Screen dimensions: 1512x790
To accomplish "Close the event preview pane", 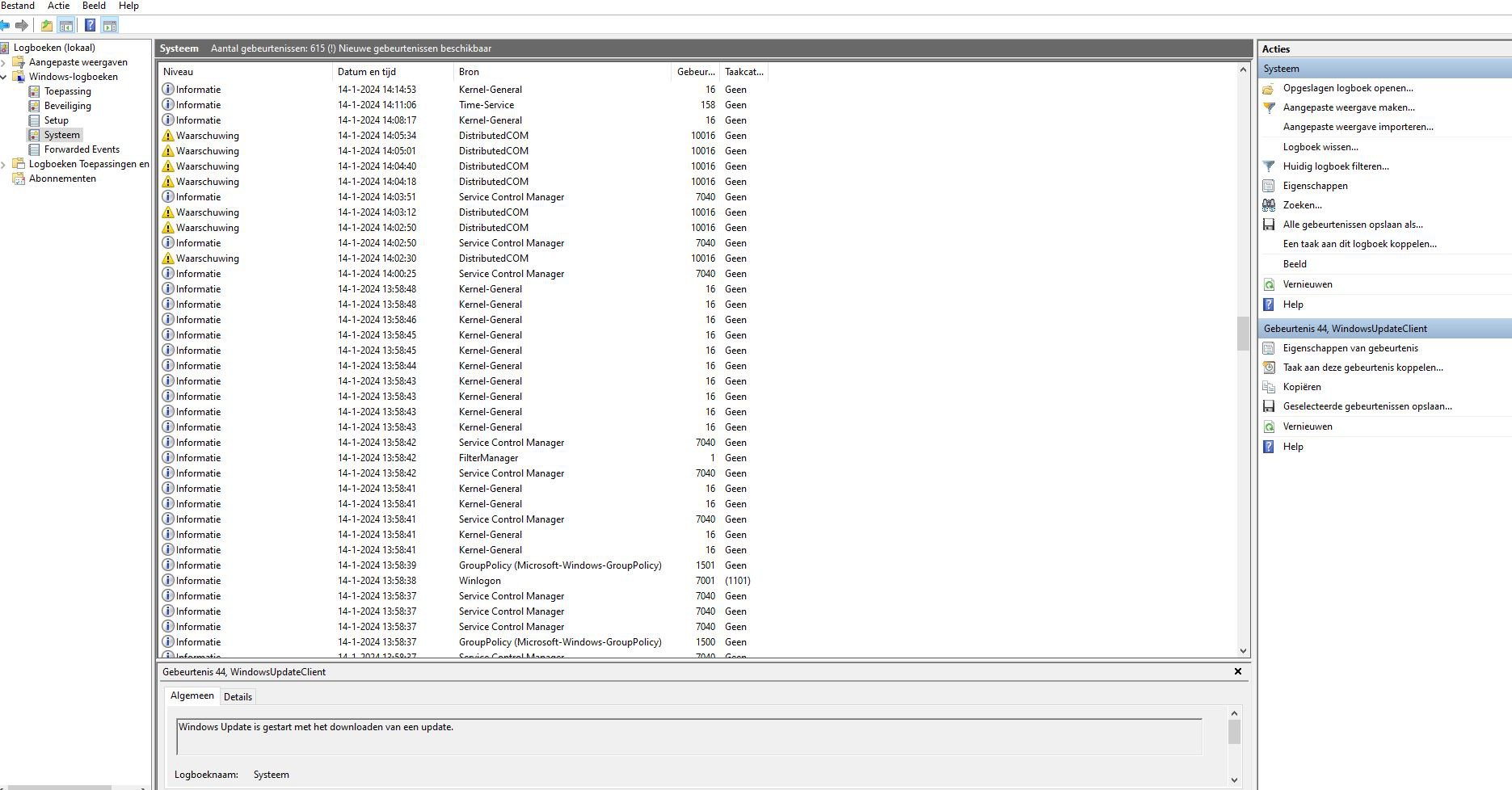I will [1237, 671].
